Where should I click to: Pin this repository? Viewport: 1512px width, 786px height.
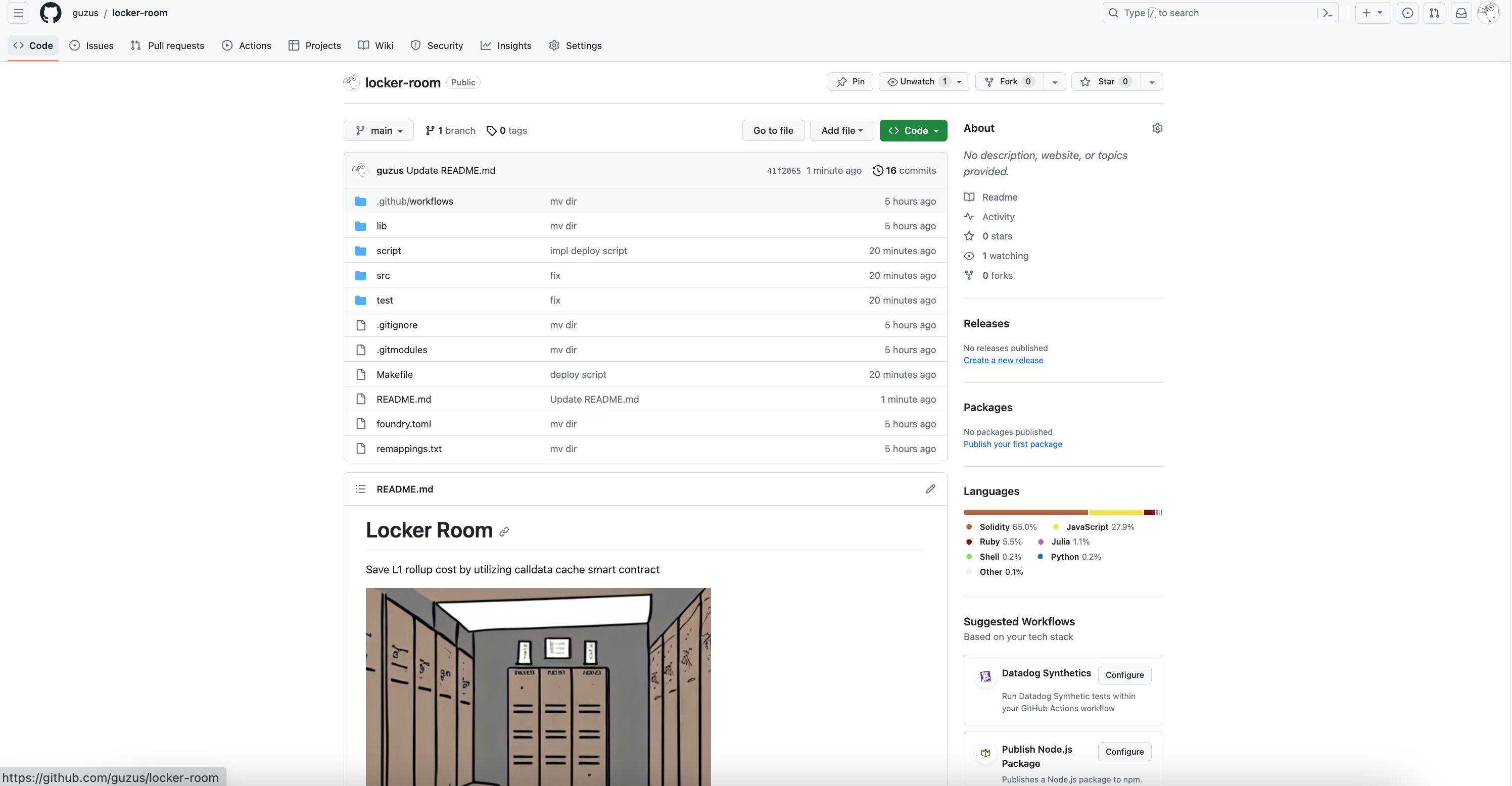point(850,81)
